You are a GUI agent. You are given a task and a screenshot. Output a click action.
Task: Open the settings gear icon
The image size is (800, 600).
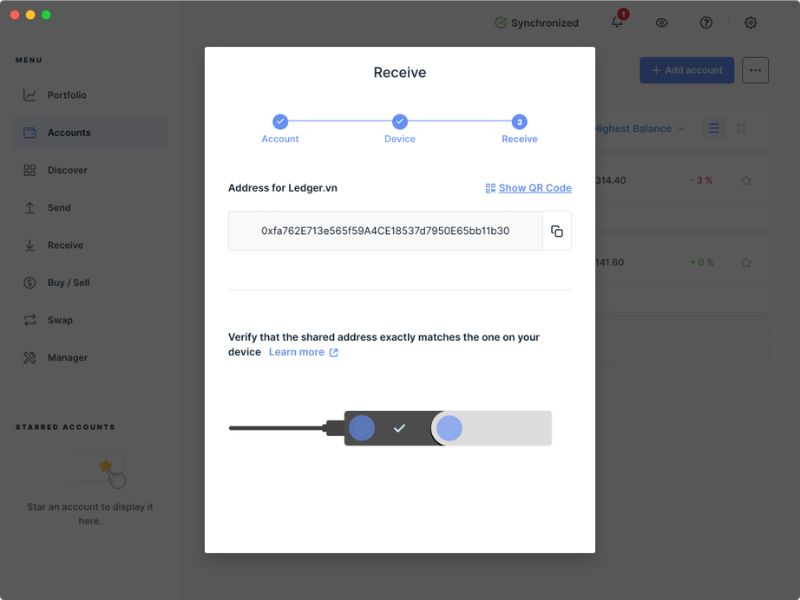[751, 22]
